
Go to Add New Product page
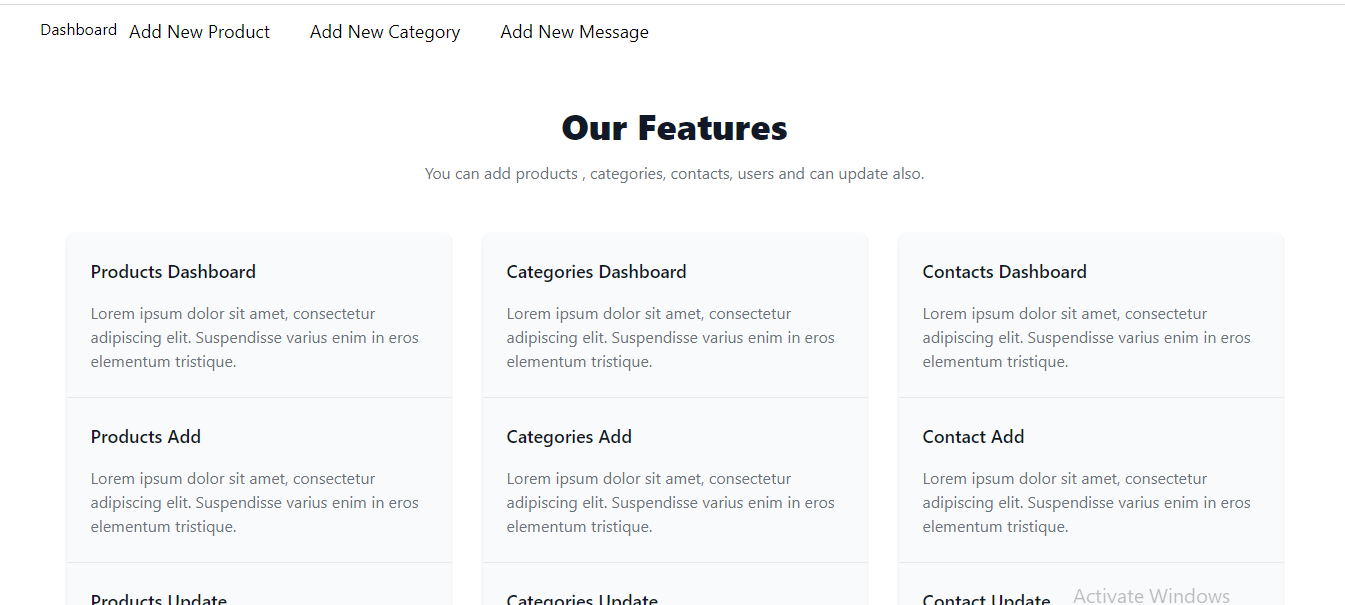(199, 32)
